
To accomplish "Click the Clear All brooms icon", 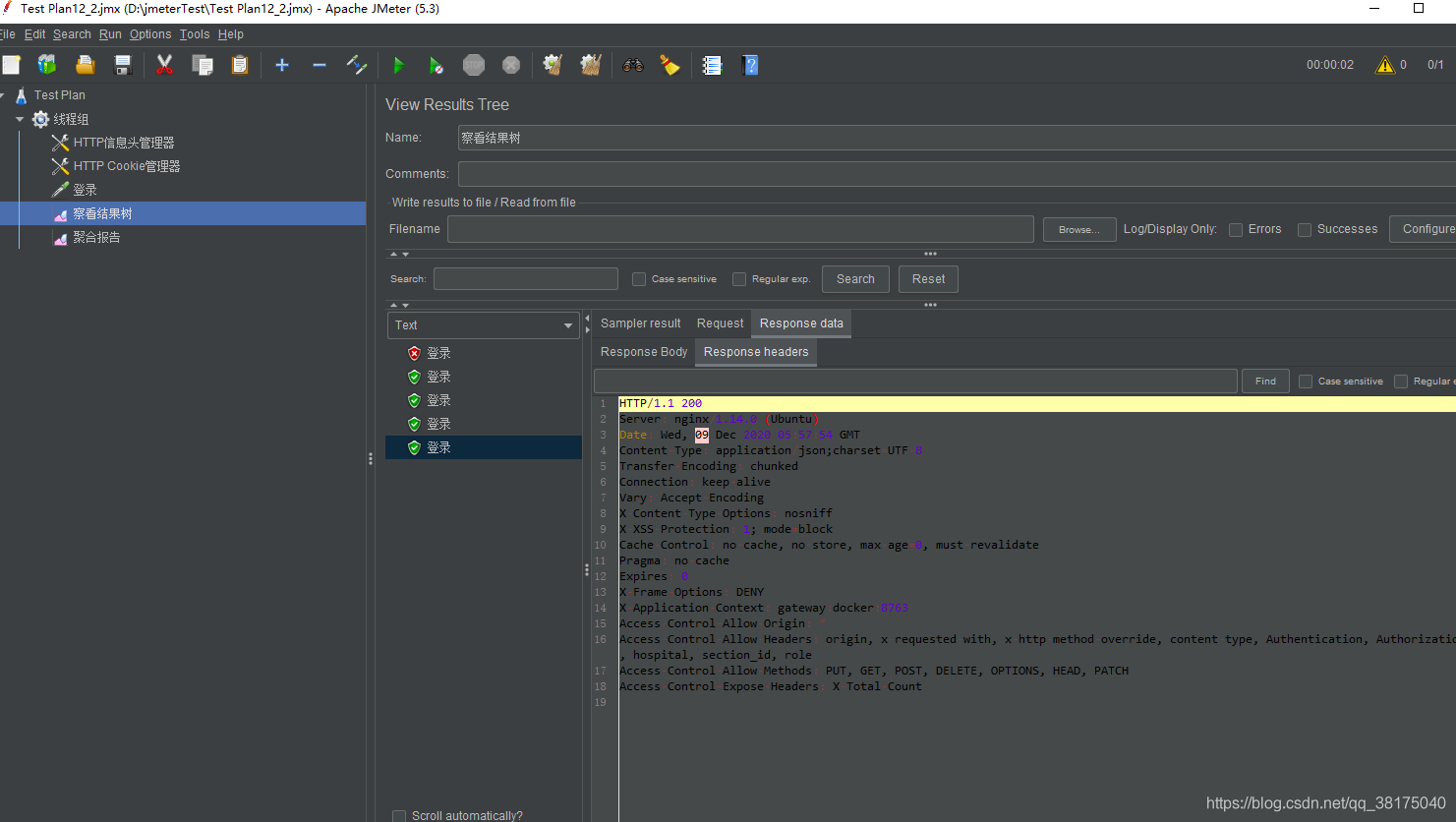I will point(591,65).
